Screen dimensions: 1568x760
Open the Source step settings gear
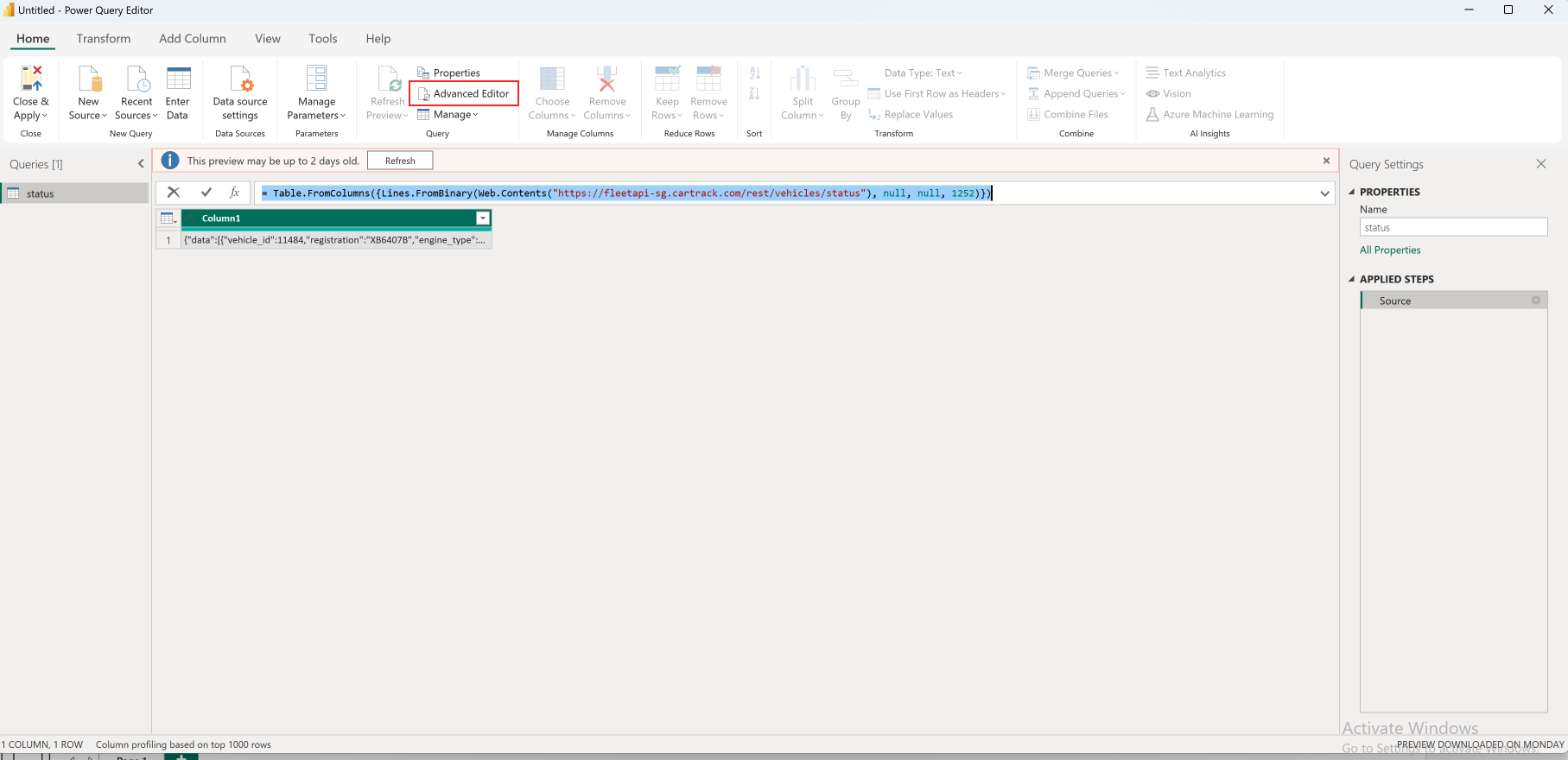click(1536, 301)
